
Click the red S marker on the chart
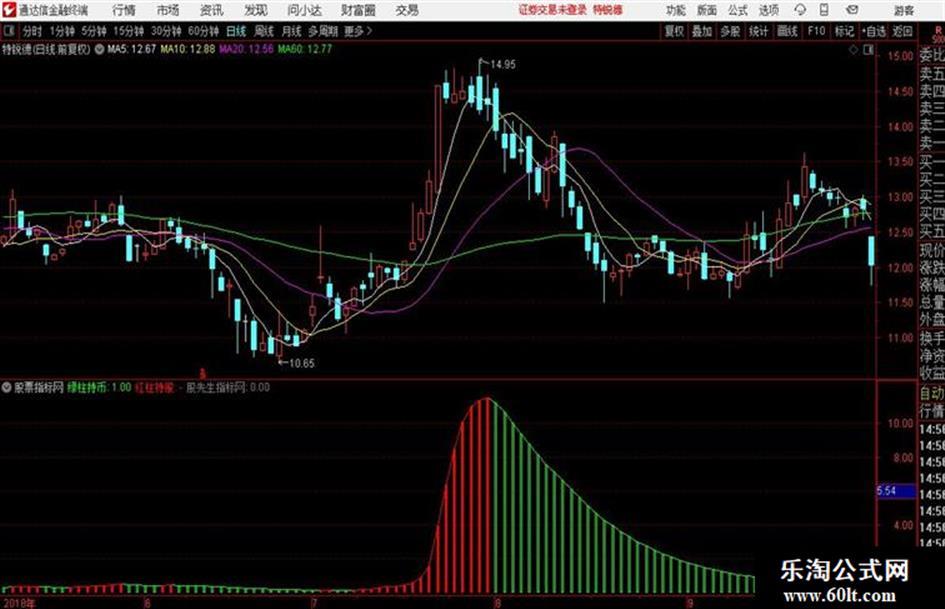click(x=202, y=374)
